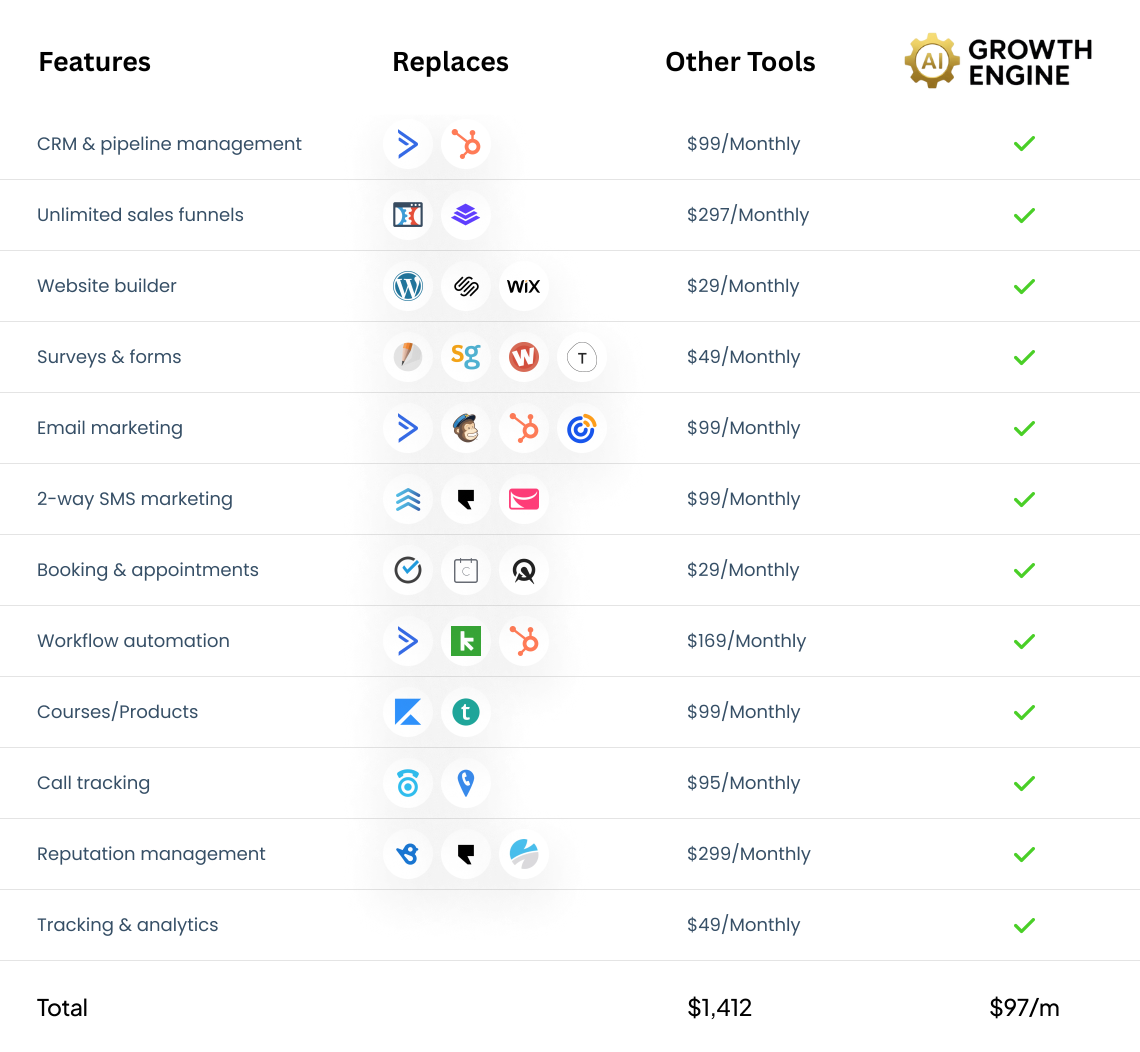The height and width of the screenshot is (1052, 1140).
Task: Choose the Mailchimp monkey icon
Action: [466, 428]
